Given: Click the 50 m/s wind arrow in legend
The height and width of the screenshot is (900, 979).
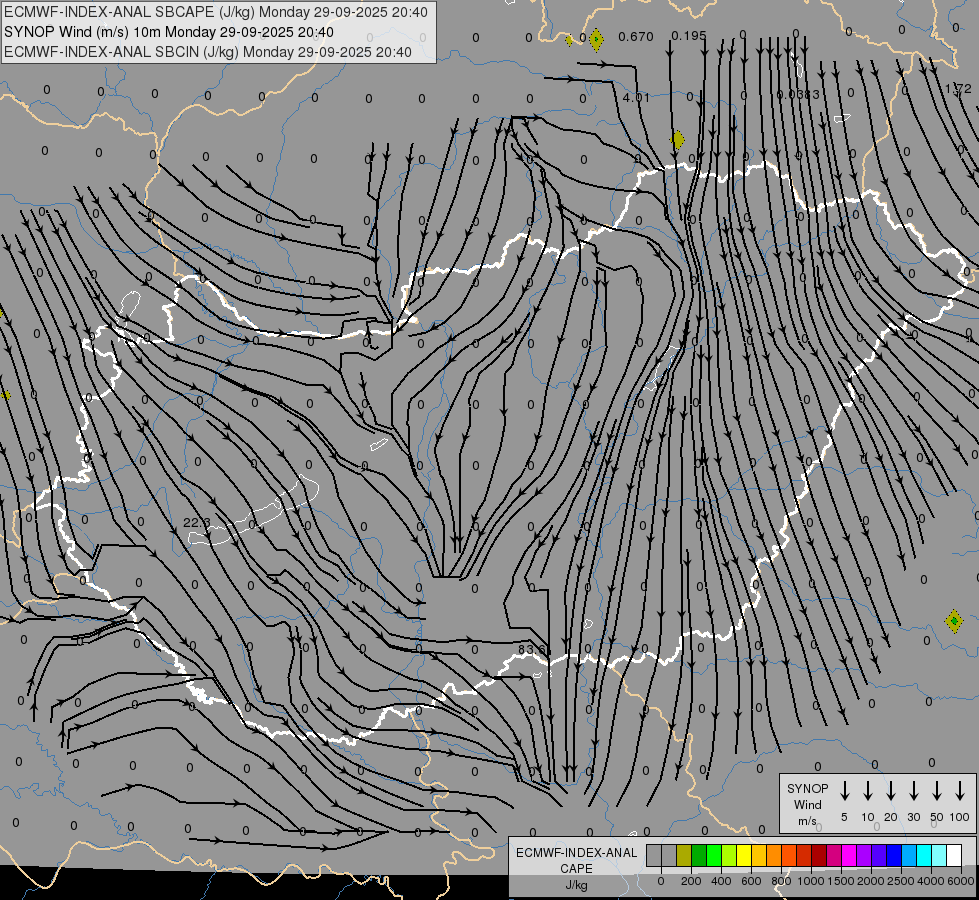Looking at the screenshot, I should 937,791.
